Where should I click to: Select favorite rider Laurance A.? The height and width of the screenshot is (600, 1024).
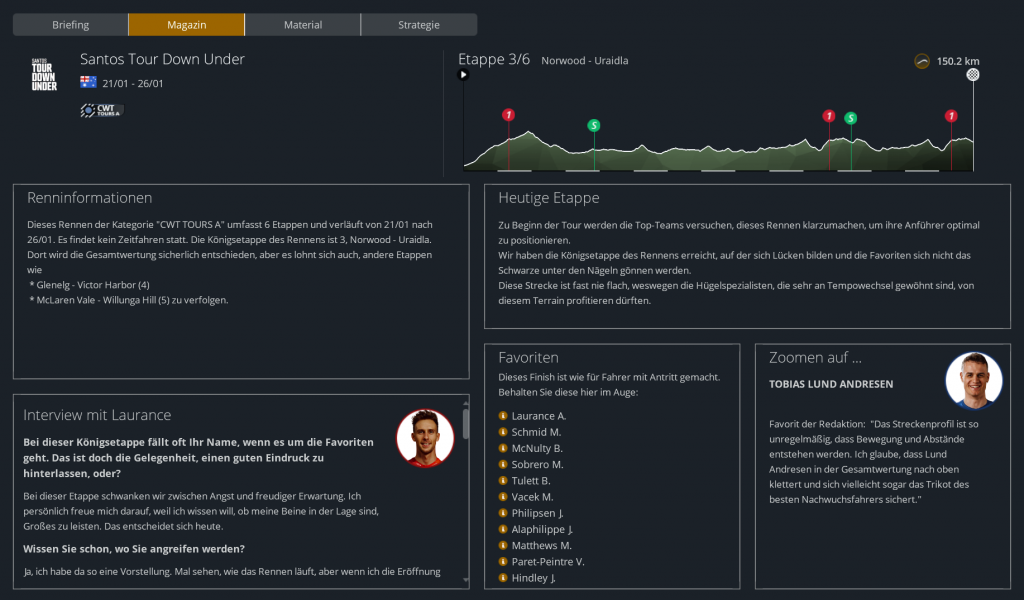click(539, 416)
